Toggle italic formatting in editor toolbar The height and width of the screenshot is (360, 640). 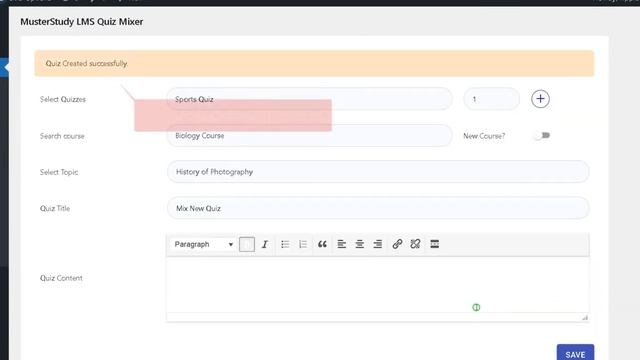pyautogui.click(x=264, y=244)
